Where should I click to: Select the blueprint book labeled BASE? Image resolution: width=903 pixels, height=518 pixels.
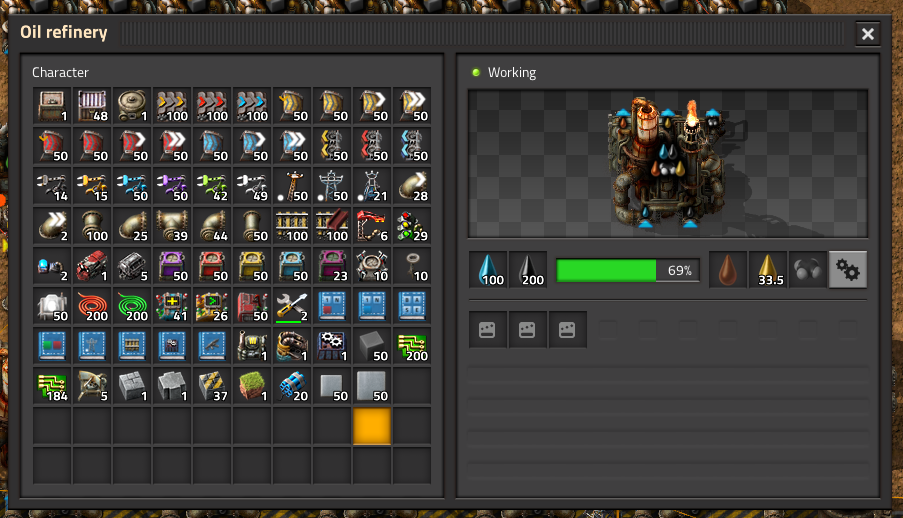(412, 307)
